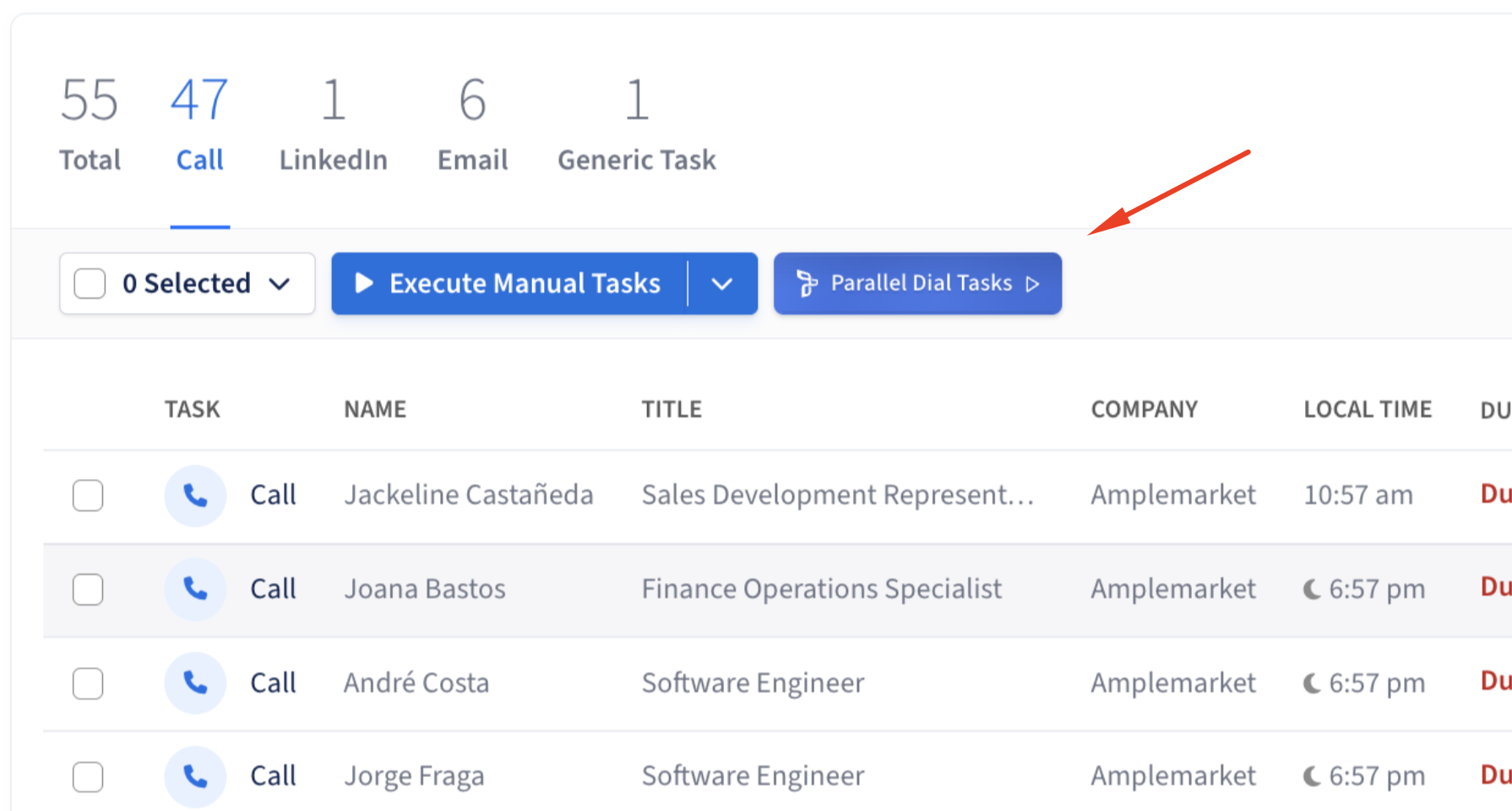1512x811 pixels.
Task: Click the LOCAL TIME column header
Action: (x=1367, y=410)
